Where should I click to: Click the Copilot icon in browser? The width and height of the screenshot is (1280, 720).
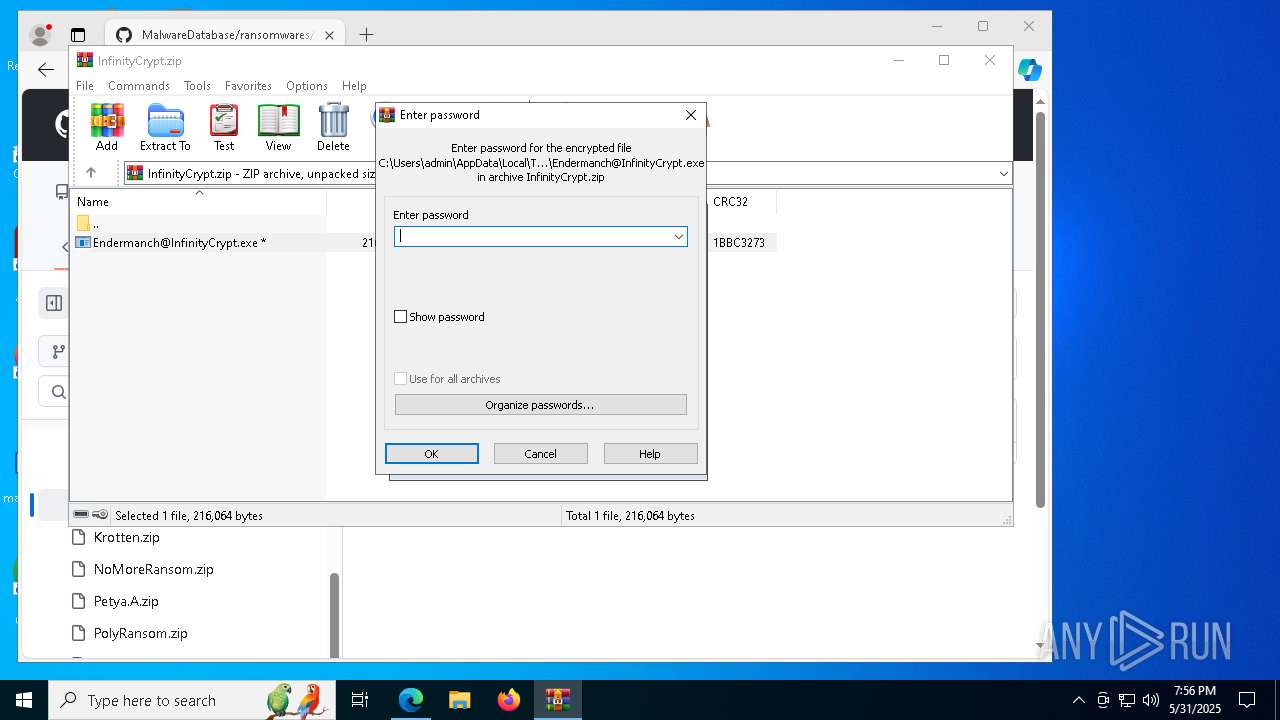(x=1030, y=70)
